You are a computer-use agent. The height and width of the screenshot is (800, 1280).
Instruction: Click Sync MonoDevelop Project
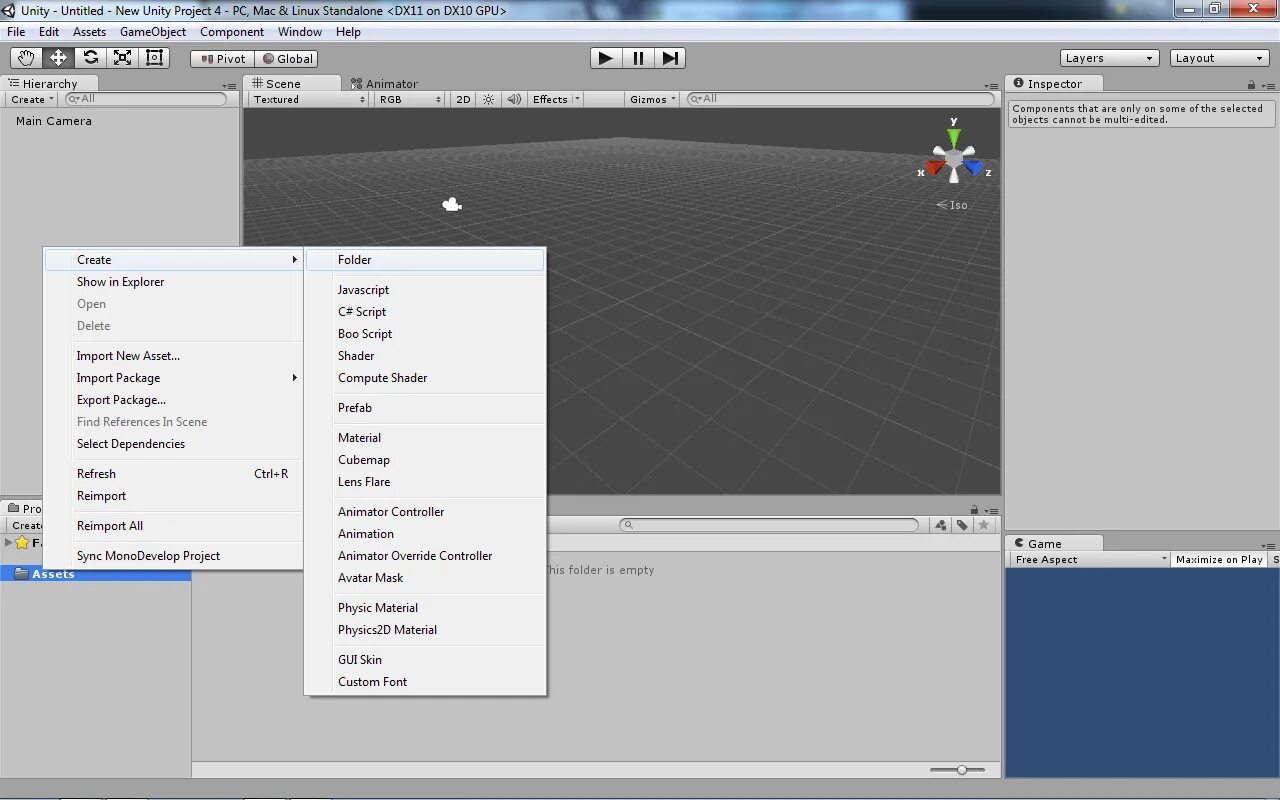tap(173, 556)
